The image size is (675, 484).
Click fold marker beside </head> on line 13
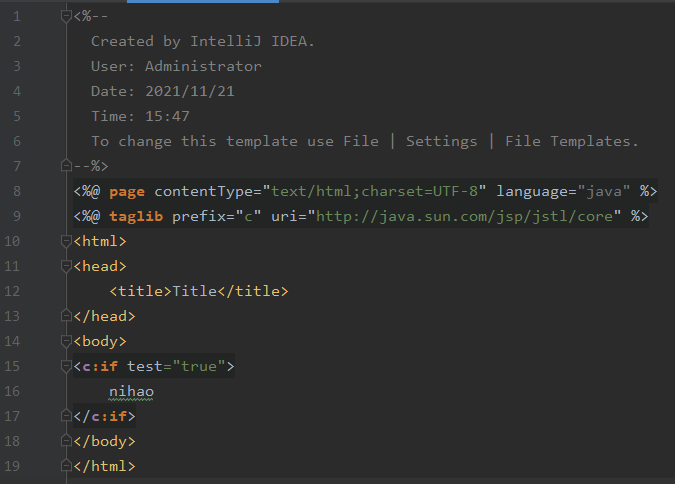pyautogui.click(x=66, y=316)
